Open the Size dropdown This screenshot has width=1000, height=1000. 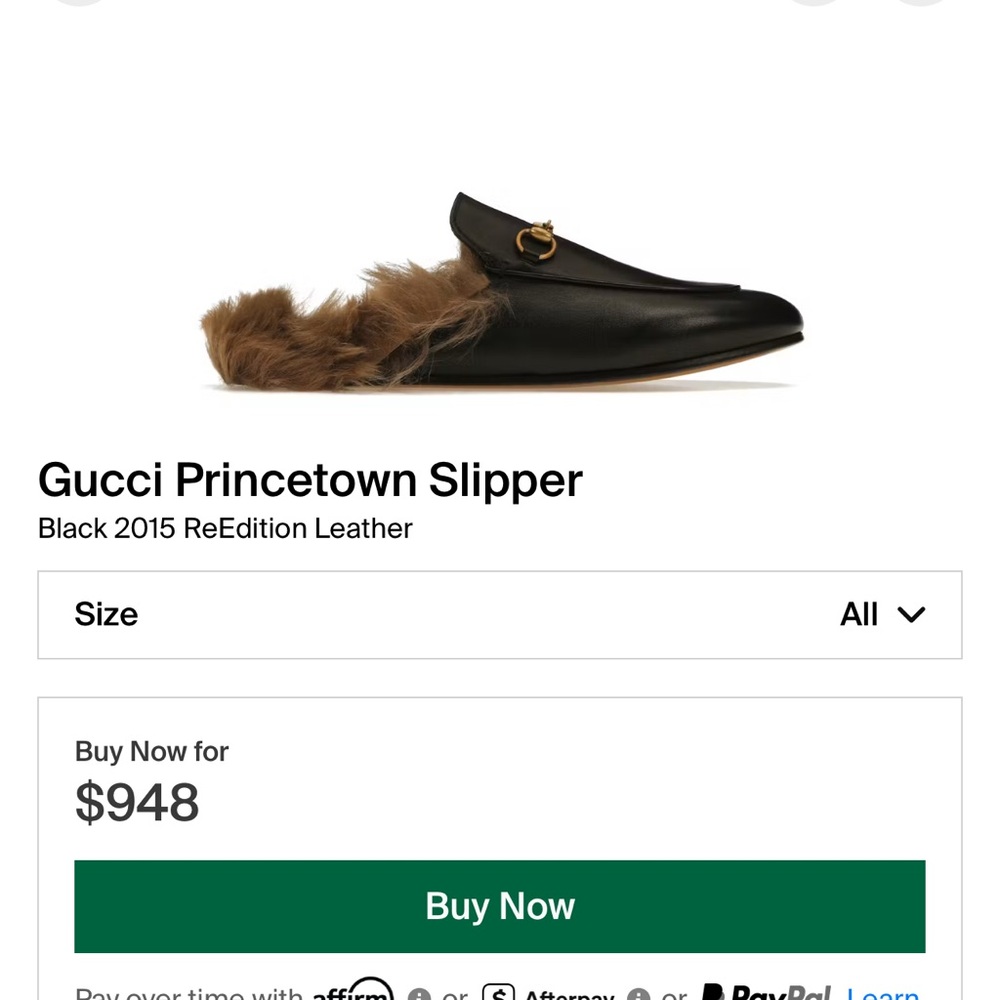click(x=500, y=615)
